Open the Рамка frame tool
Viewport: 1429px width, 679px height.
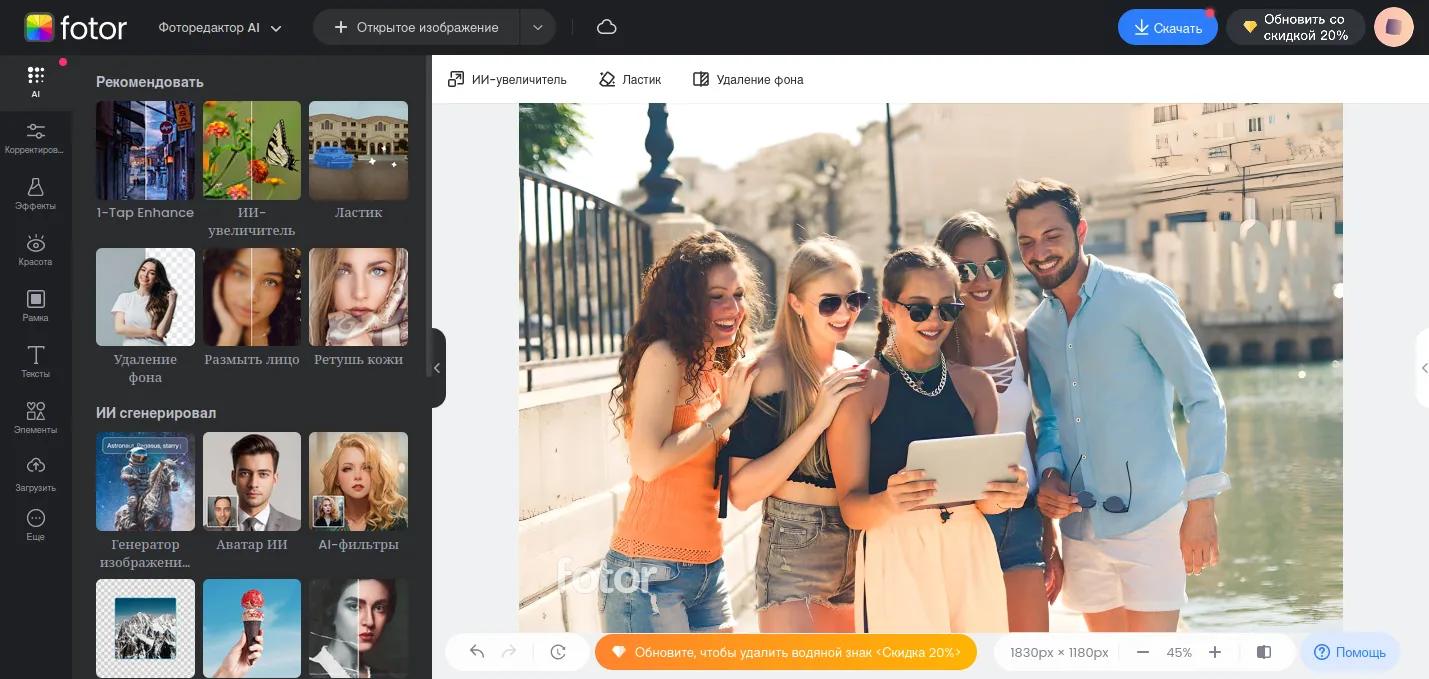point(35,306)
